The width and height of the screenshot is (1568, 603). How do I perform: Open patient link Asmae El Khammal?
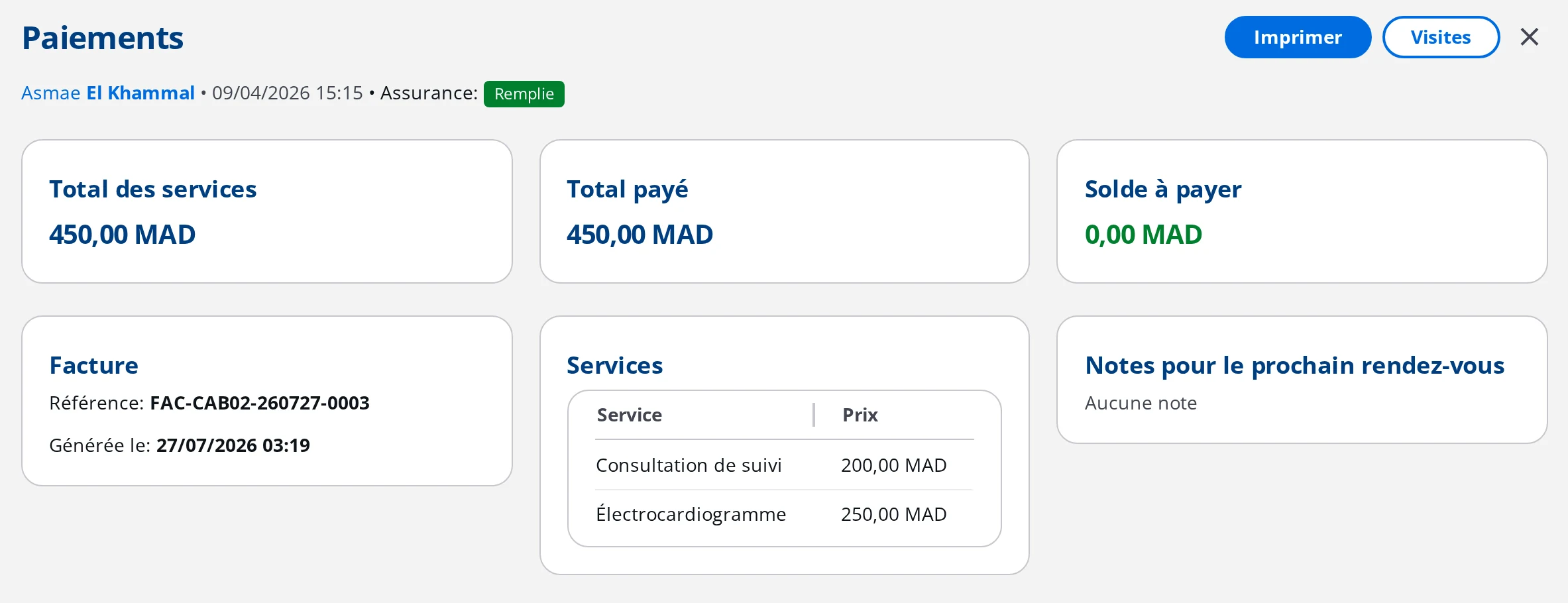108,93
